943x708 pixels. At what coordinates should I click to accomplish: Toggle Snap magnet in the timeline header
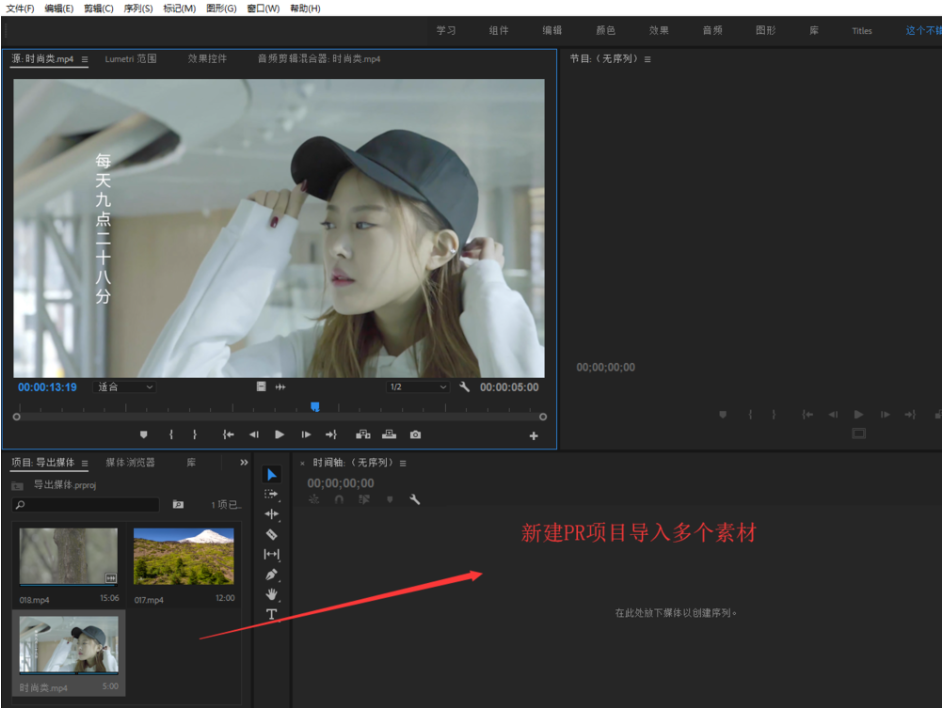coord(339,500)
